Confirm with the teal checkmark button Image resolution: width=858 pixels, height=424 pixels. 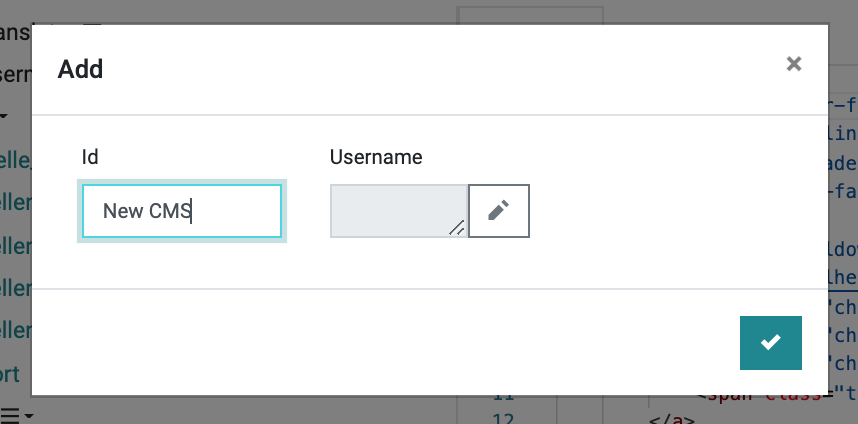click(x=770, y=342)
